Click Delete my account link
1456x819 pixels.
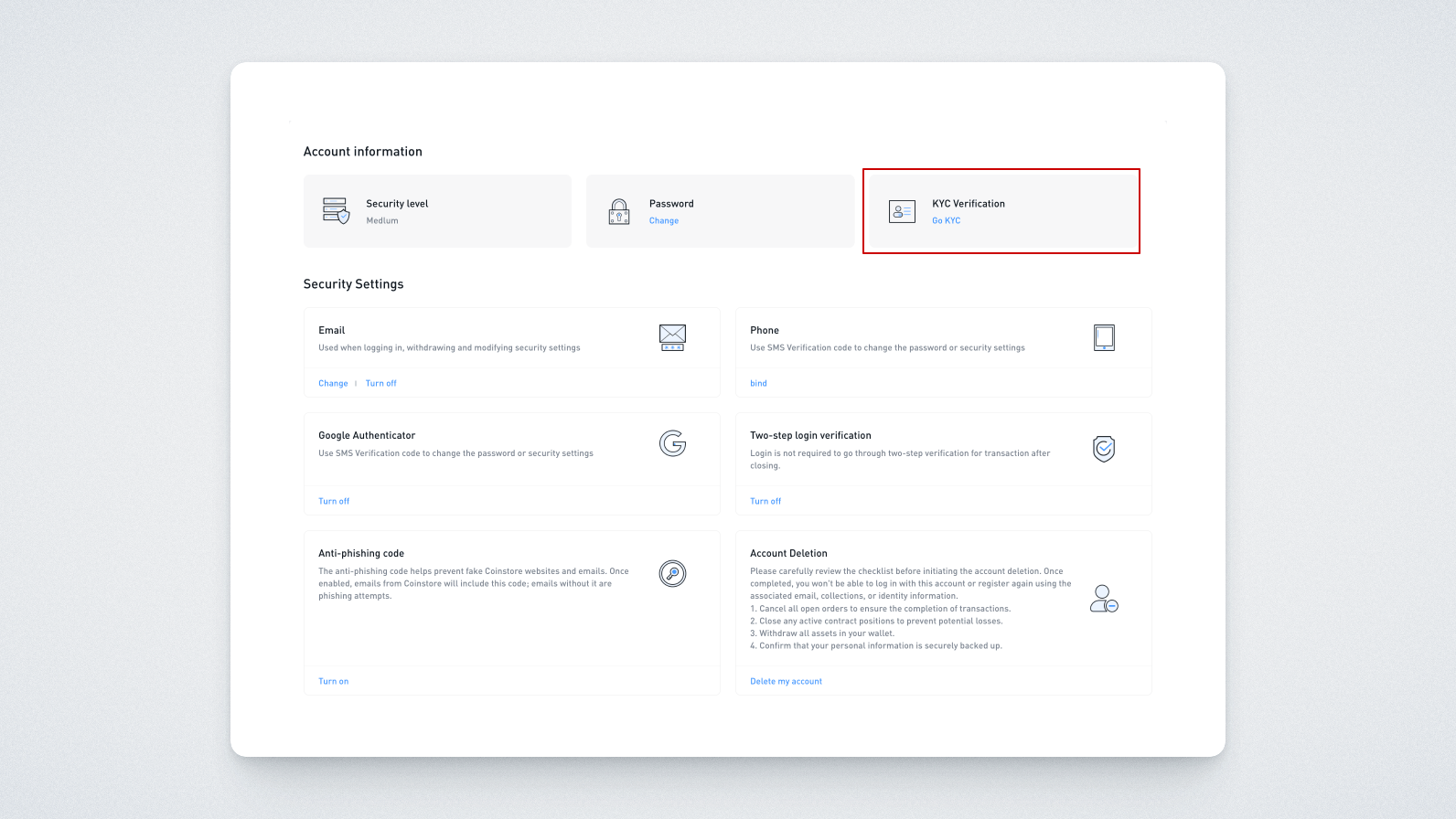pyautogui.click(x=786, y=682)
